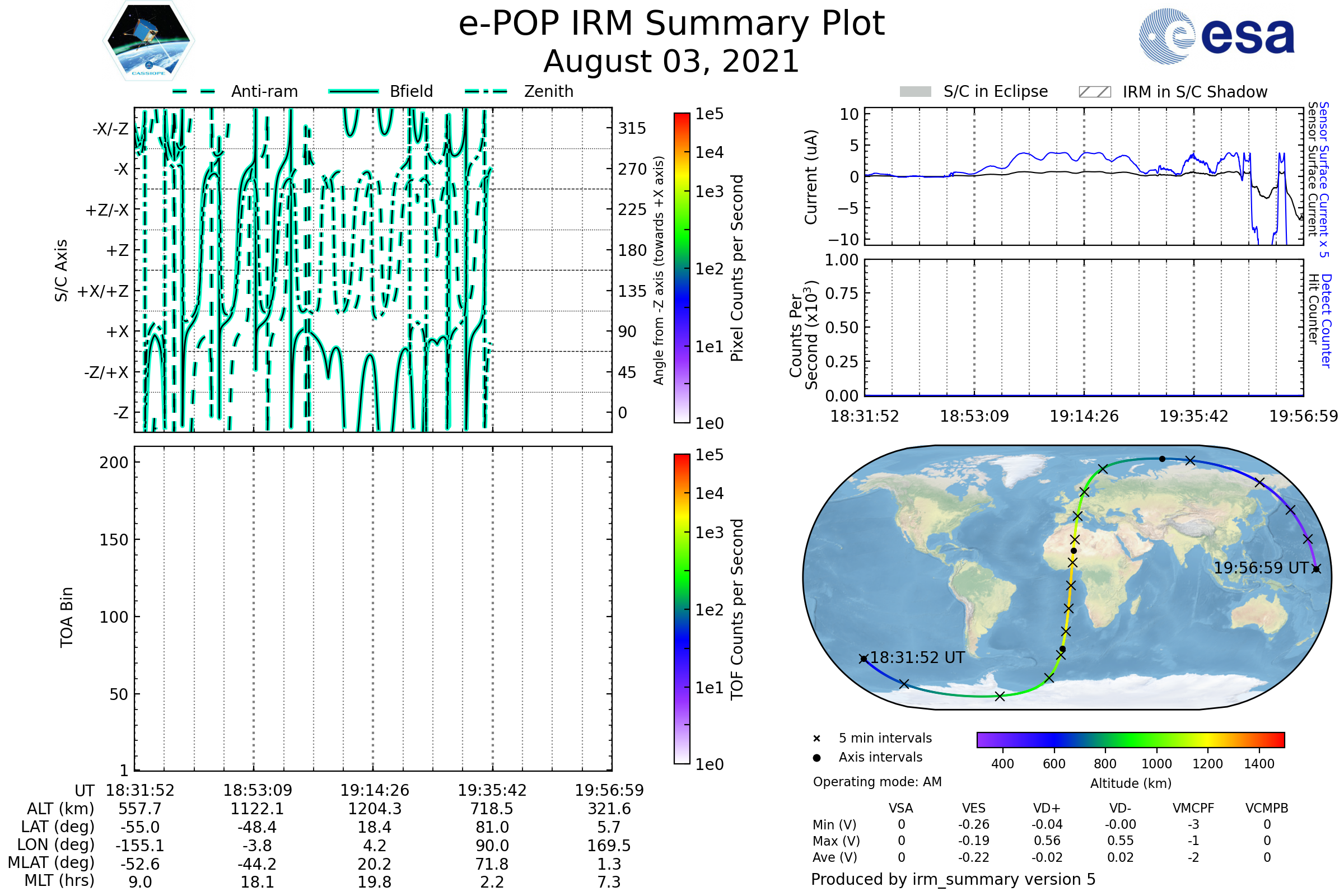Viewport: 1344px width, 896px height.
Task: Click the Pixel Counts per Second colorbar
Action: pyautogui.click(x=682, y=268)
